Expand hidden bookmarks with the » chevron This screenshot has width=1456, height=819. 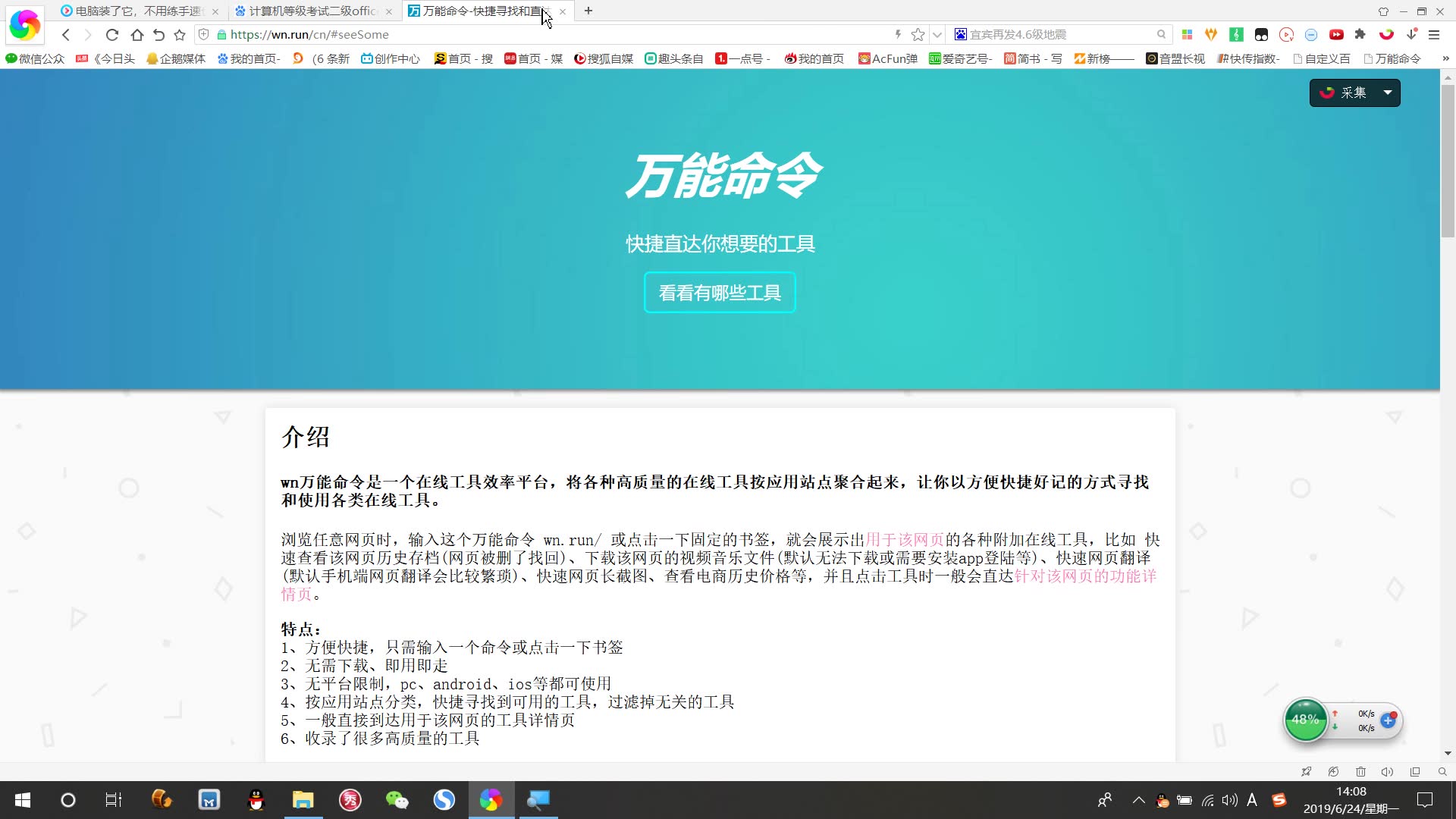(x=1443, y=58)
